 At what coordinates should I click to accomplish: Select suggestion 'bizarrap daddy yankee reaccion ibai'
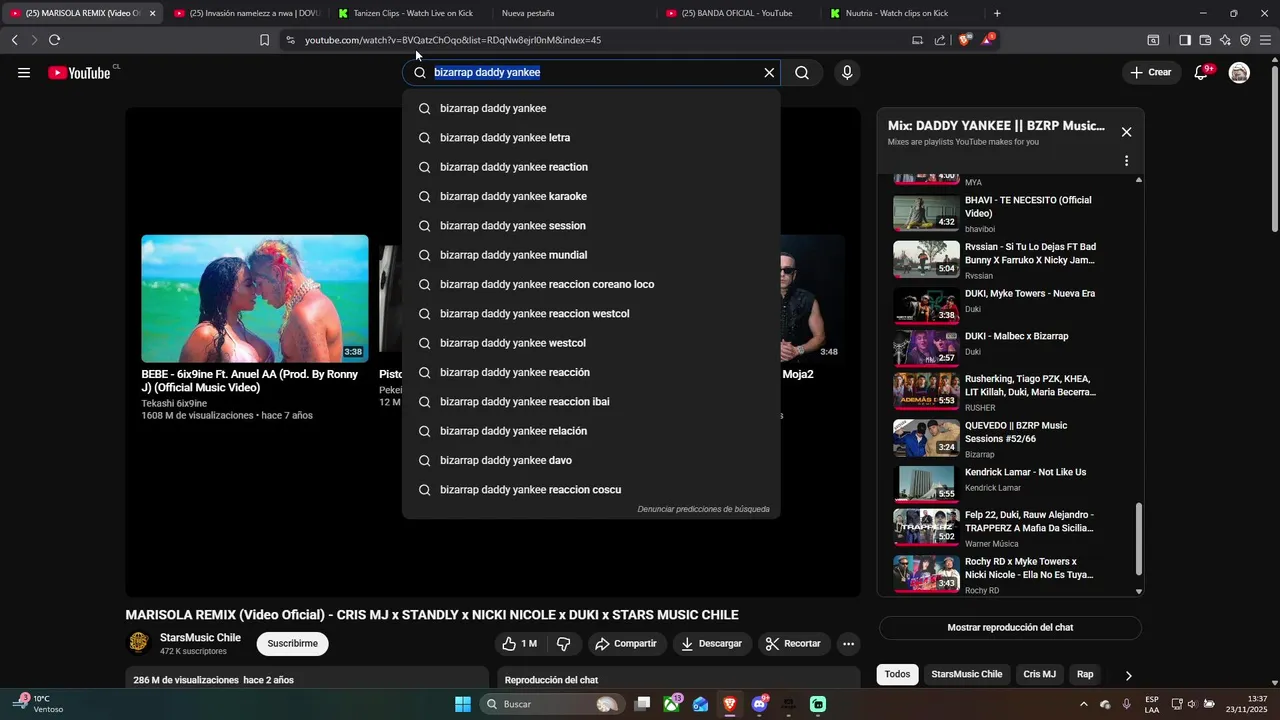point(591,402)
